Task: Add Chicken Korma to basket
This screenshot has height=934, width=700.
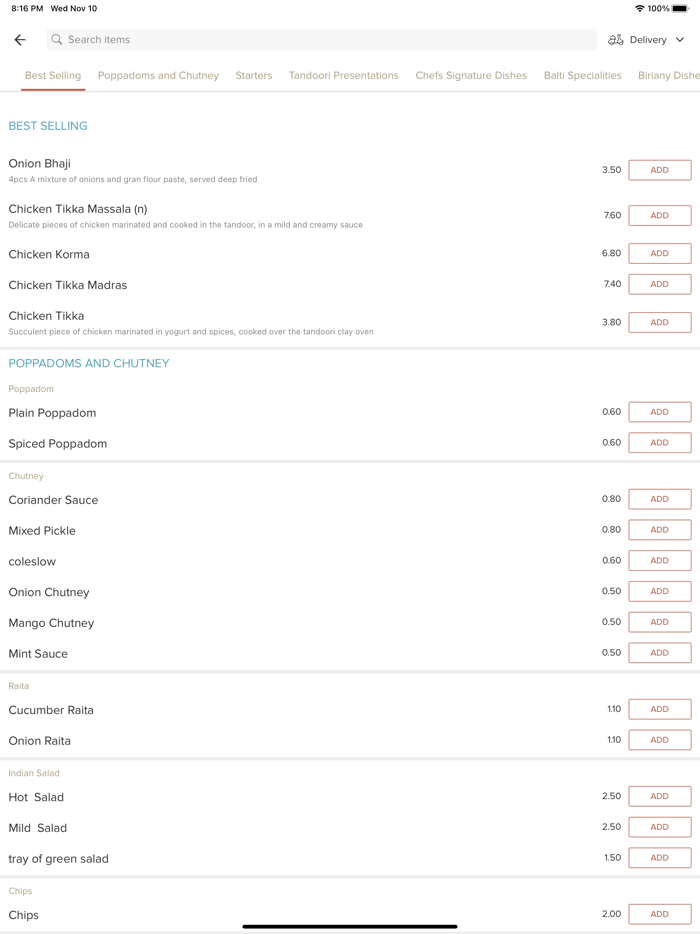Action: click(659, 253)
